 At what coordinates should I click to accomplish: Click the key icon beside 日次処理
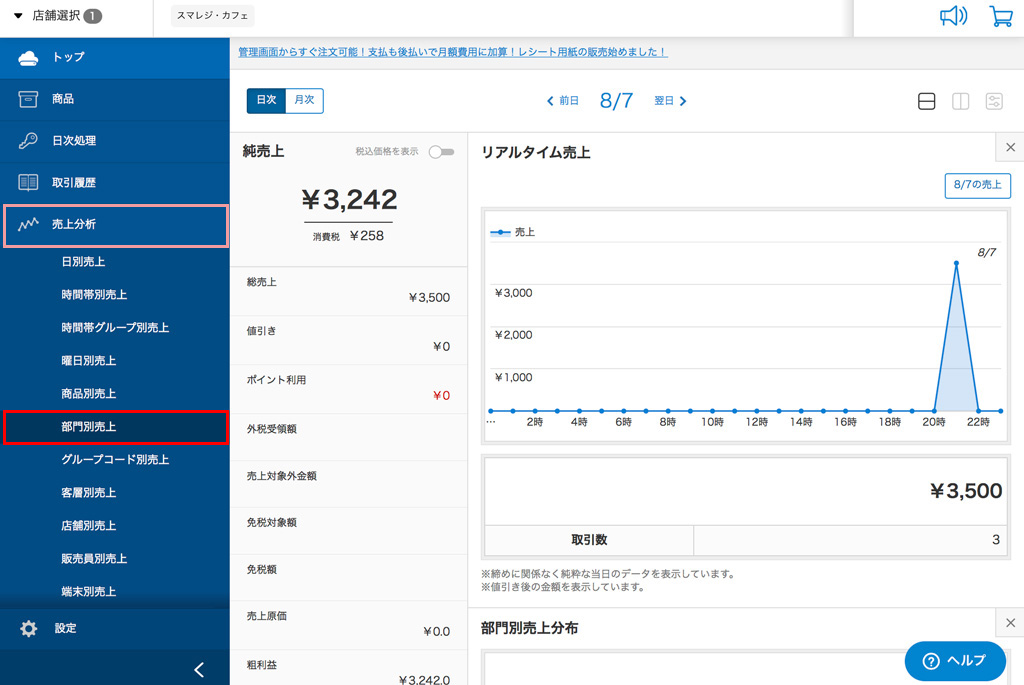pos(28,140)
